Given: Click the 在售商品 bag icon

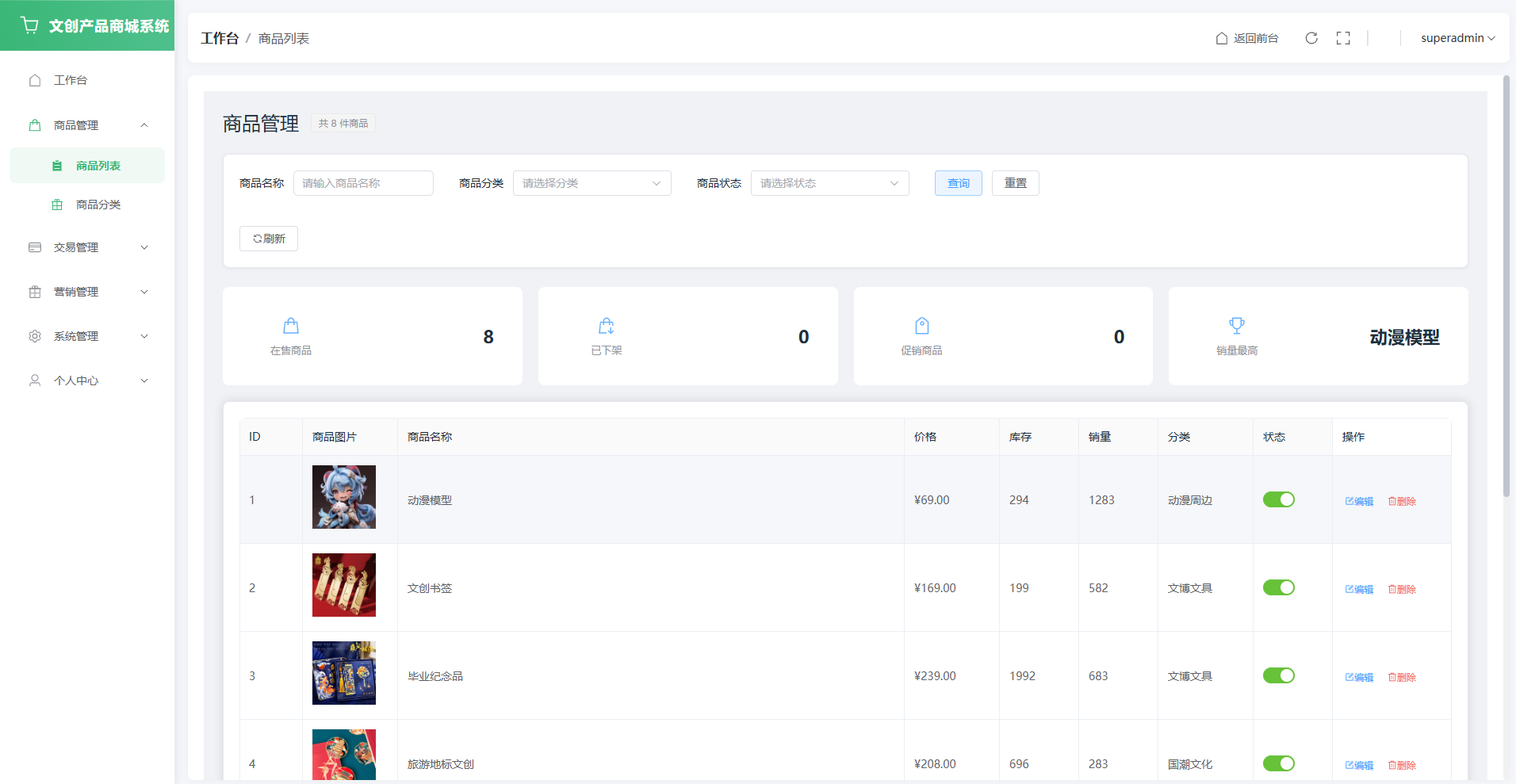Looking at the screenshot, I should click(x=291, y=326).
